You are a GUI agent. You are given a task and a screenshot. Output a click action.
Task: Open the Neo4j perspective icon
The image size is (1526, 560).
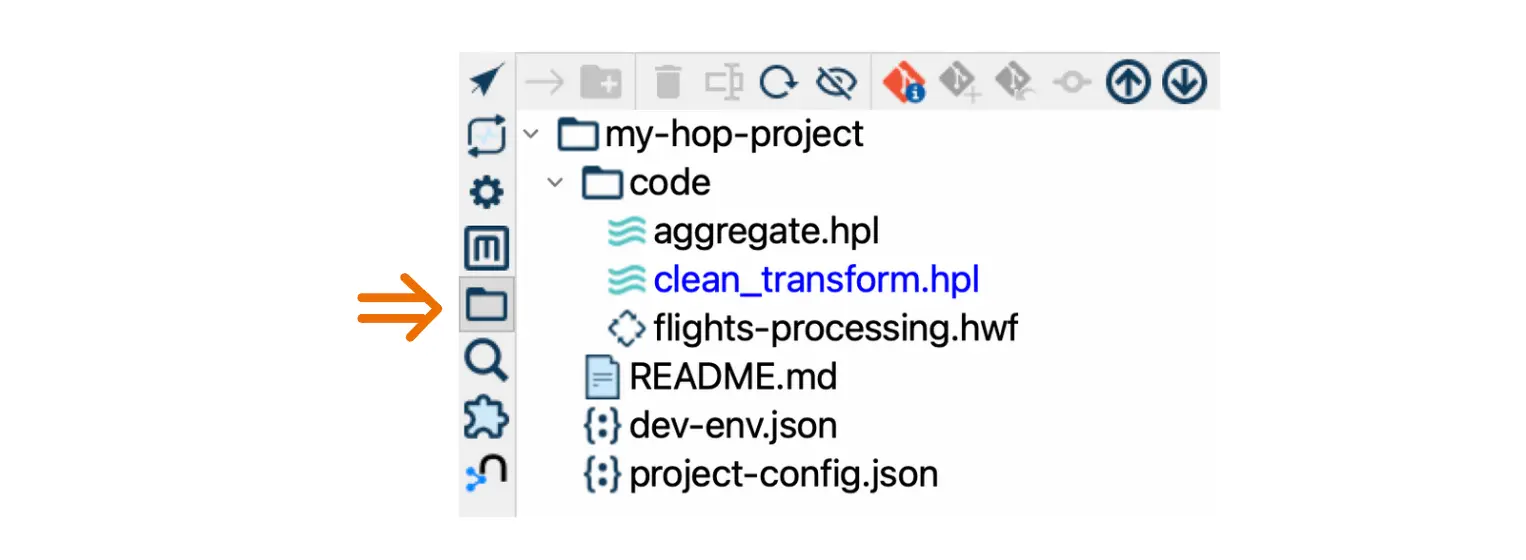point(487,472)
